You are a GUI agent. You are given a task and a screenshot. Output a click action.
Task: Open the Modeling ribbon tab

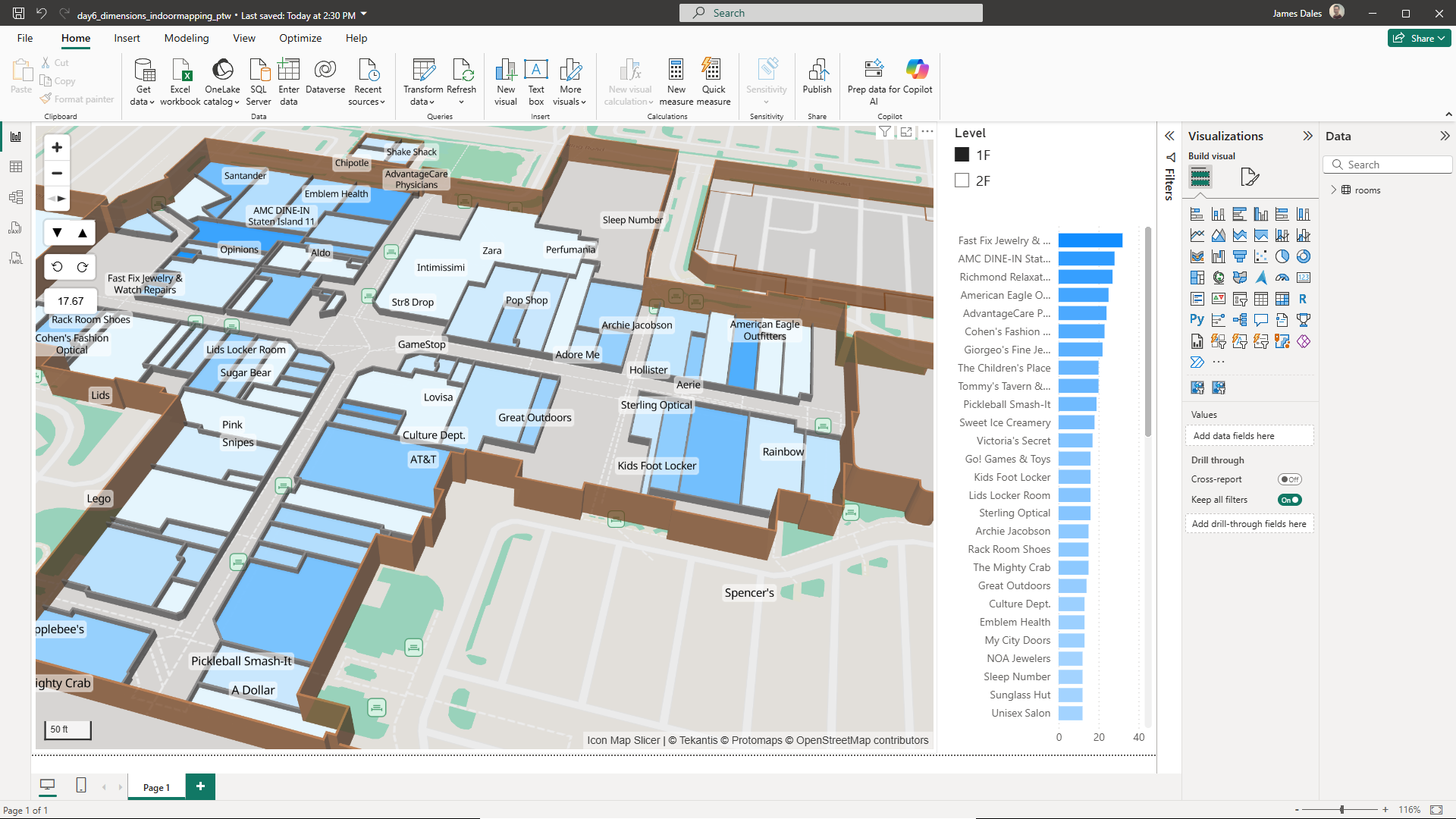coord(186,38)
